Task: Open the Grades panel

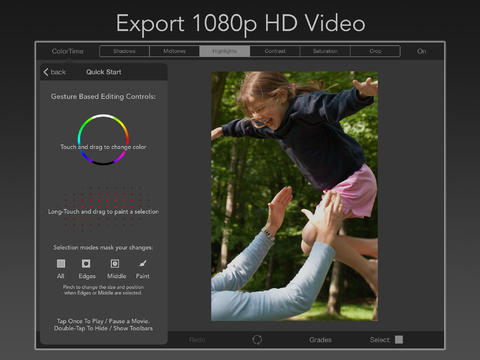Action: (320, 340)
